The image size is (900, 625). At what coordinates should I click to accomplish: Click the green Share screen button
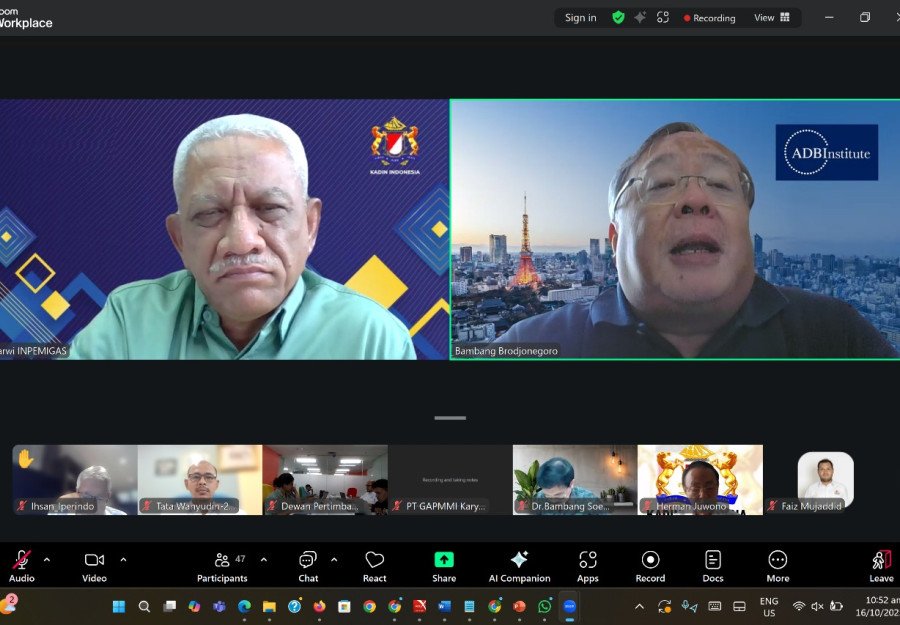coord(444,566)
